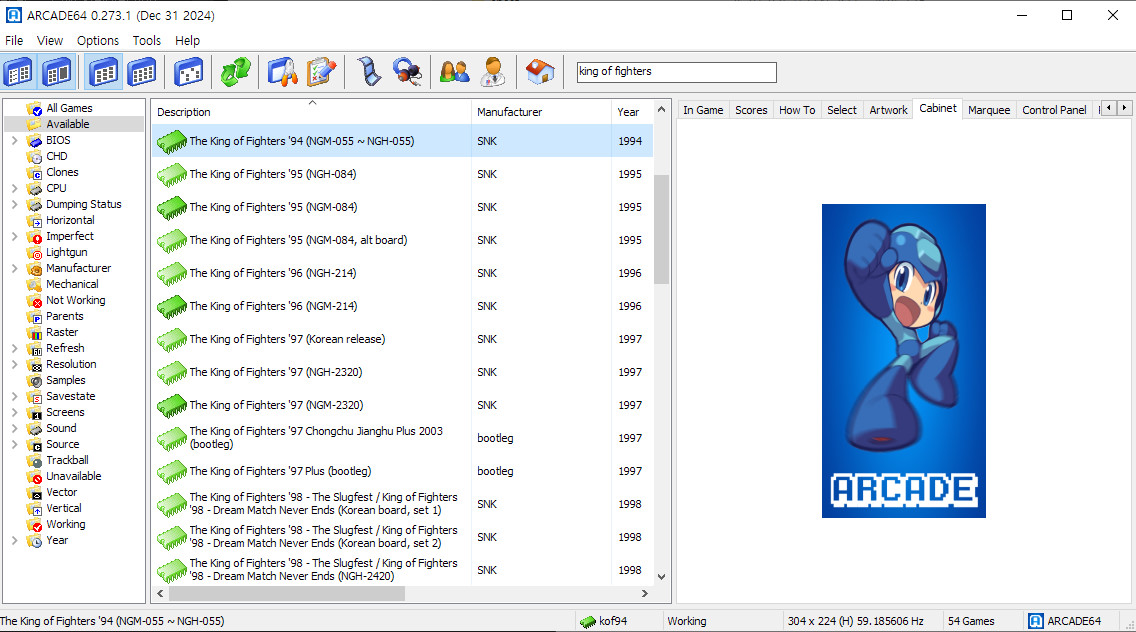This screenshot has width=1136, height=632.
Task: Switch to the How To tab
Action: [x=797, y=110]
